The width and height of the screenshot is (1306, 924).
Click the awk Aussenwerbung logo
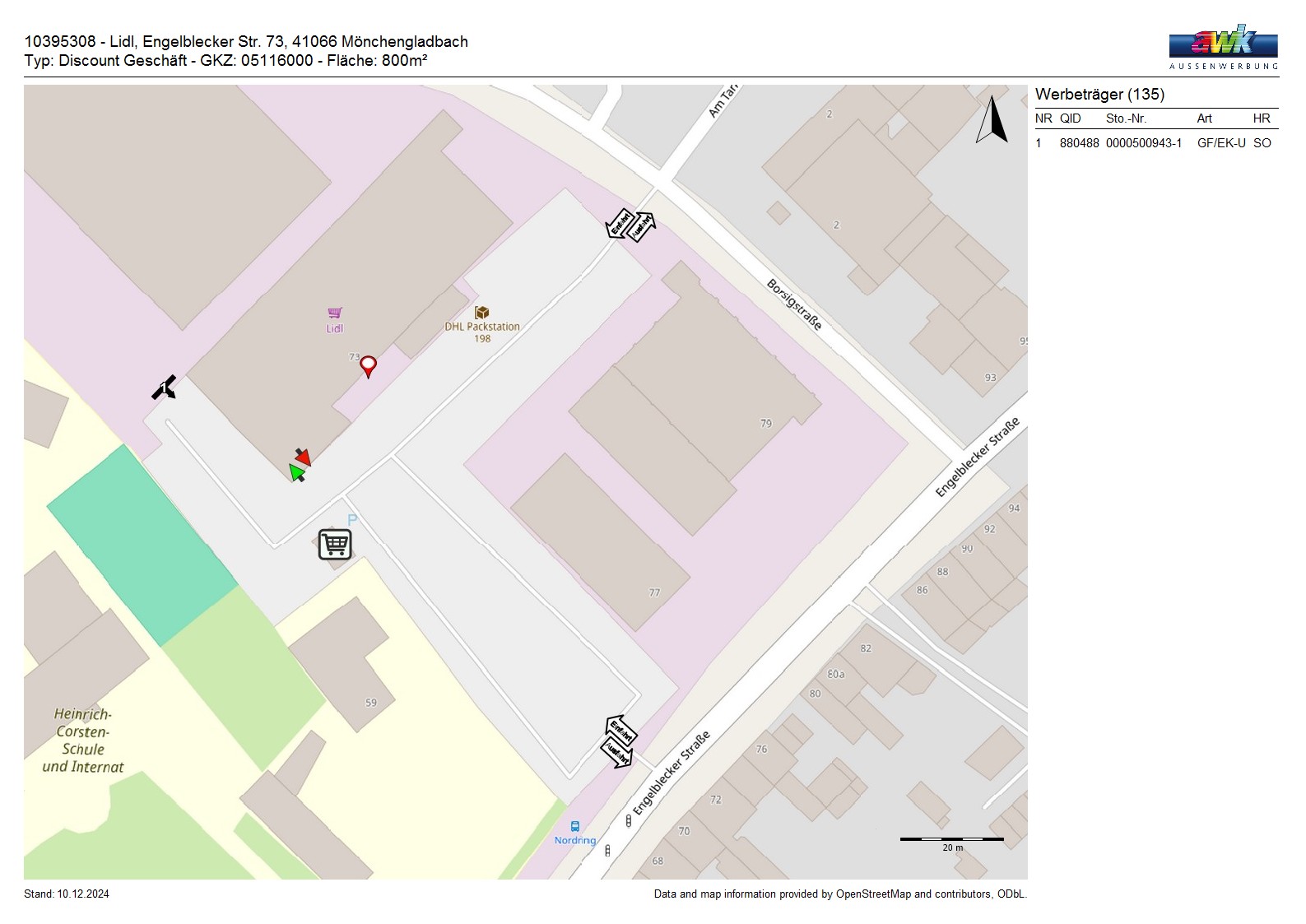pos(1223,47)
